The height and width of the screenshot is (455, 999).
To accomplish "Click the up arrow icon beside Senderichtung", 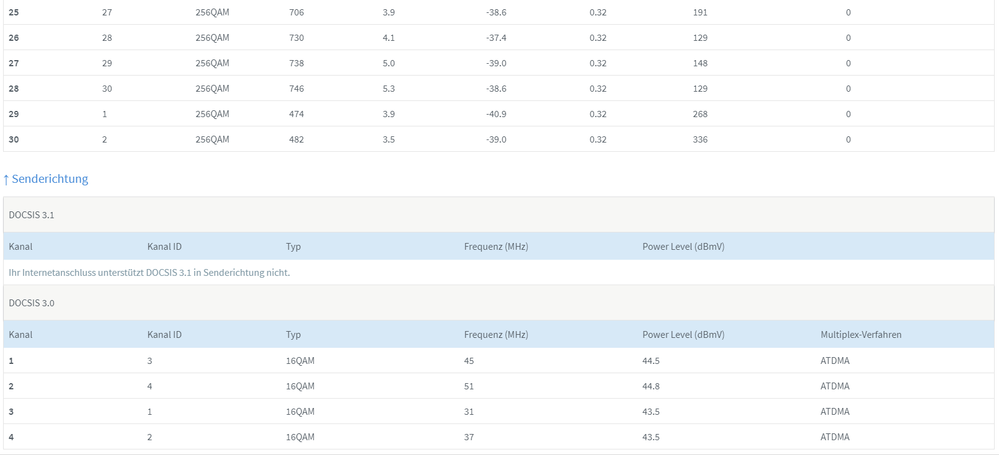I will 6,180.
